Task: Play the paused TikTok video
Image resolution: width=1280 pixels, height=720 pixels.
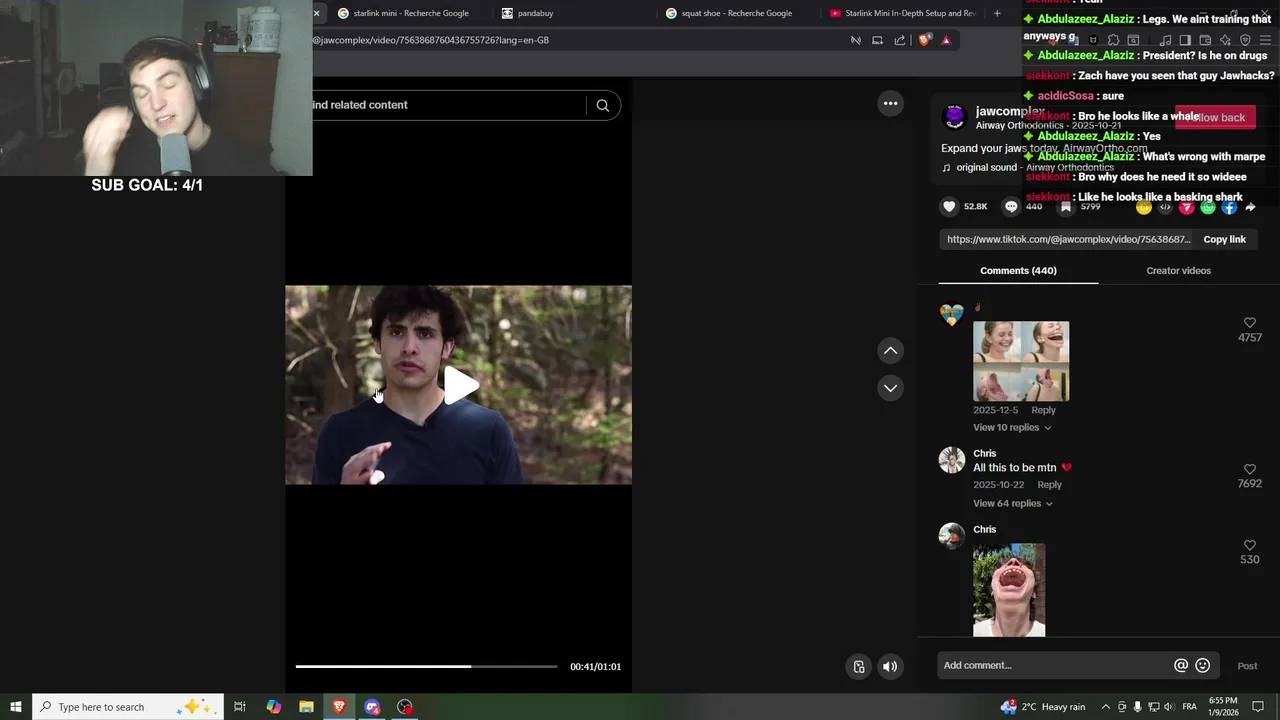Action: pos(460,385)
